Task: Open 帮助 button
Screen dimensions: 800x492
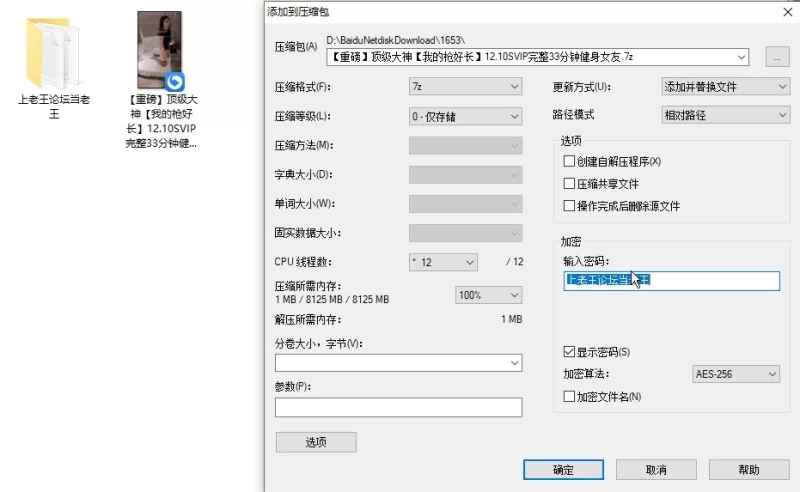Action: [749, 470]
